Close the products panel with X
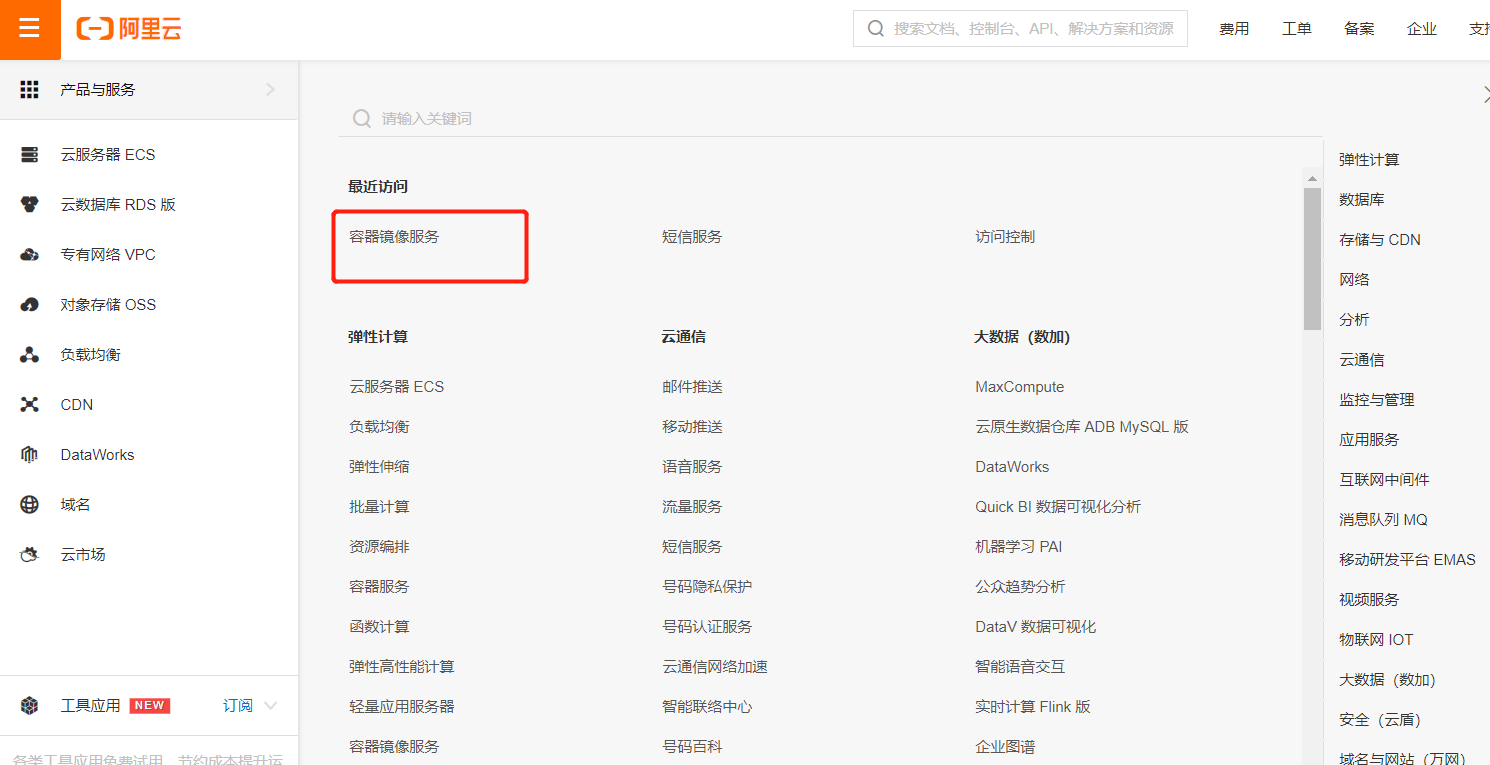Screen dimensions: 1490x765 [1485, 93]
